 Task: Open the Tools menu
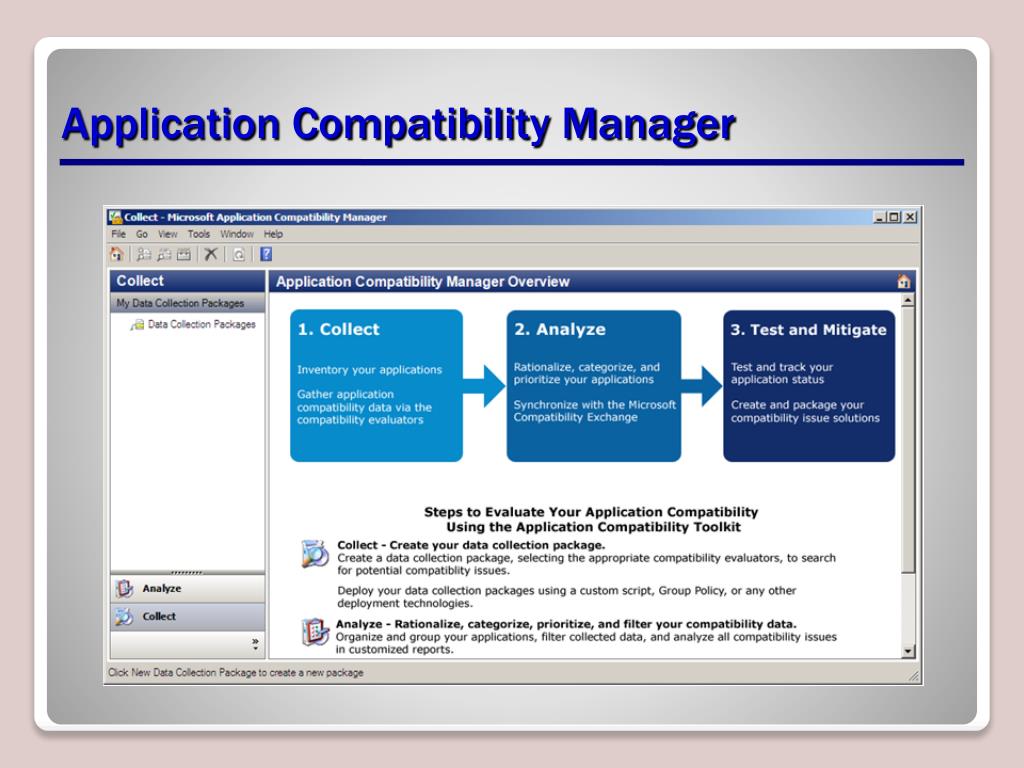(199, 234)
